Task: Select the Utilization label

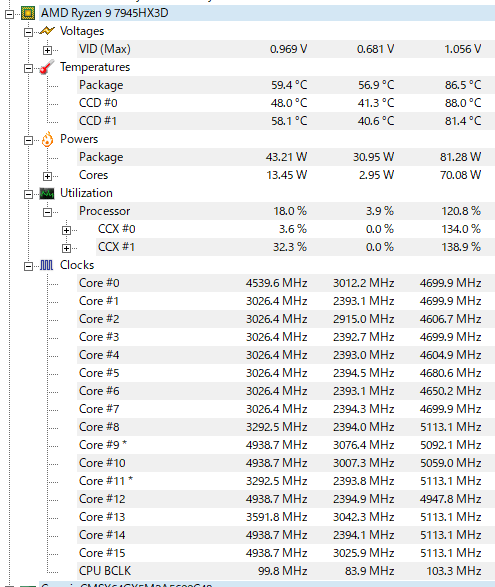Action: 86,193
